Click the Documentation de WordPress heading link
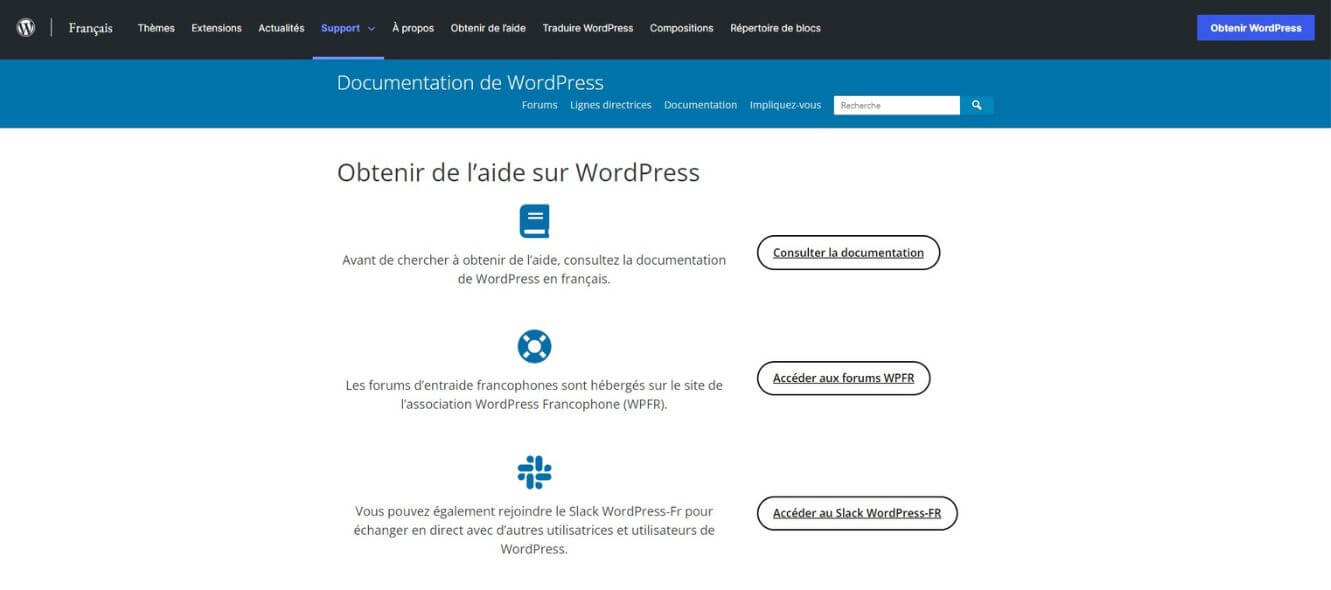 (x=470, y=83)
